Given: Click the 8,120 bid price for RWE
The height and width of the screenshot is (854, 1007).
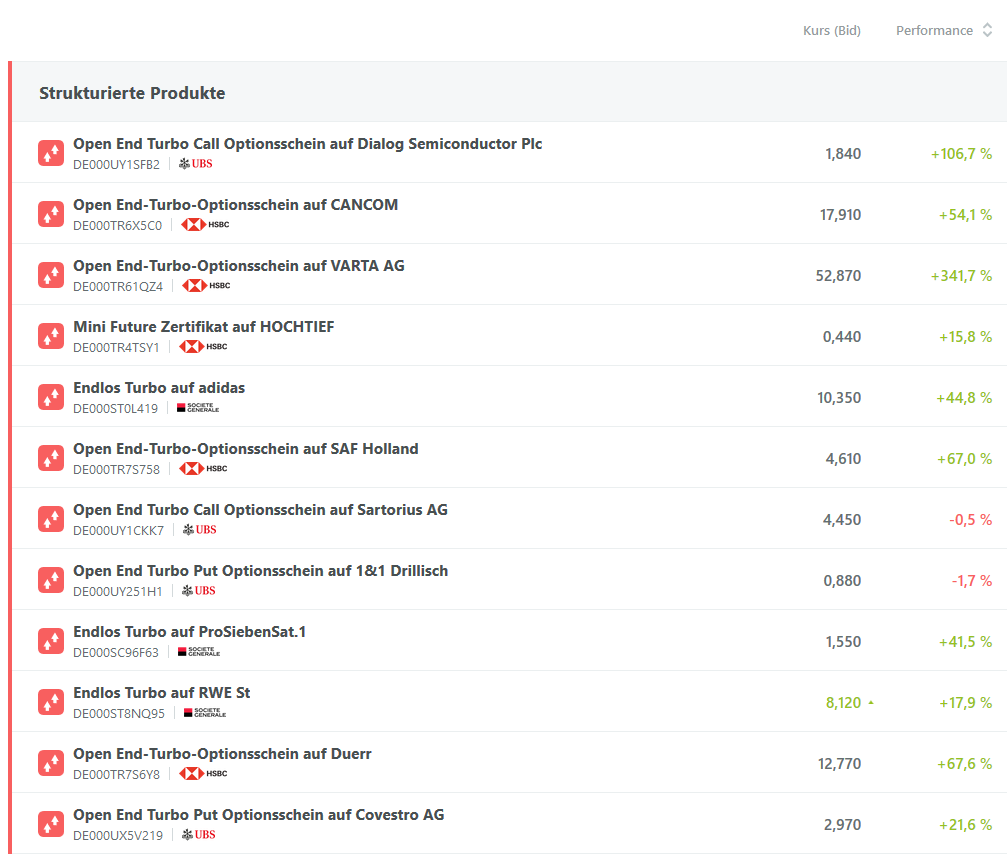Looking at the screenshot, I should tap(843, 703).
